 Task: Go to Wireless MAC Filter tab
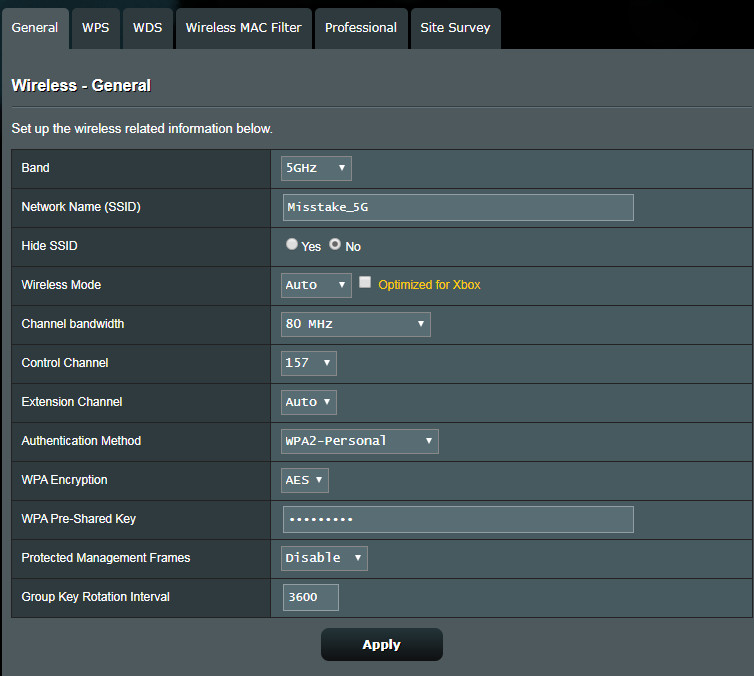[243, 28]
